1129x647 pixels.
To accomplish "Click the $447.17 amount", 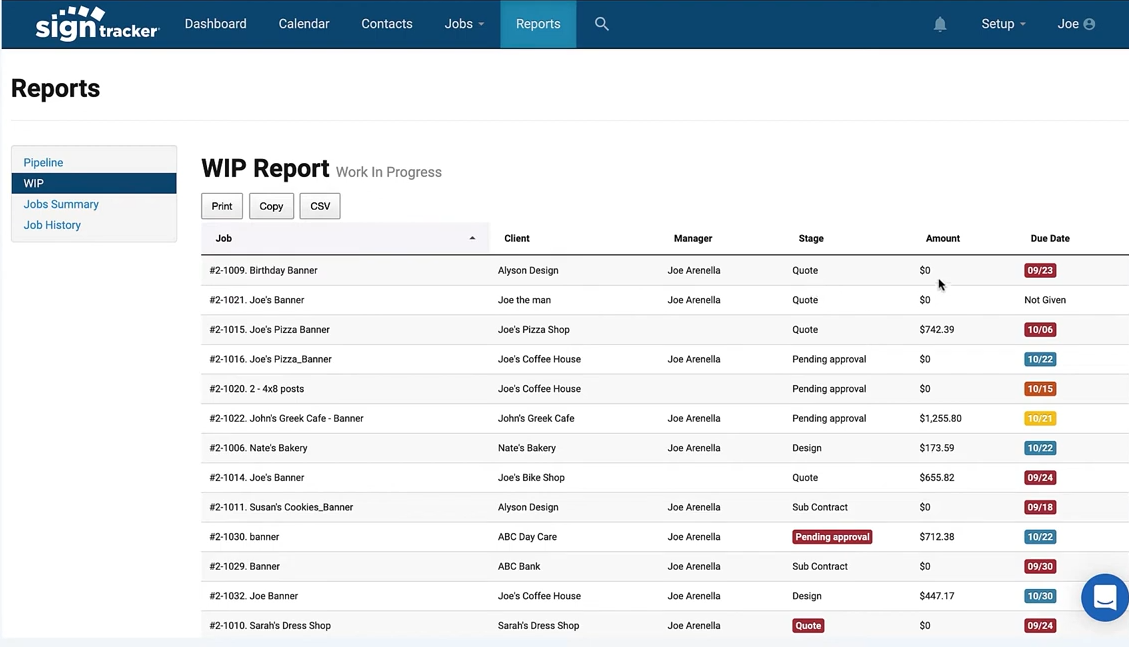I will 937,596.
